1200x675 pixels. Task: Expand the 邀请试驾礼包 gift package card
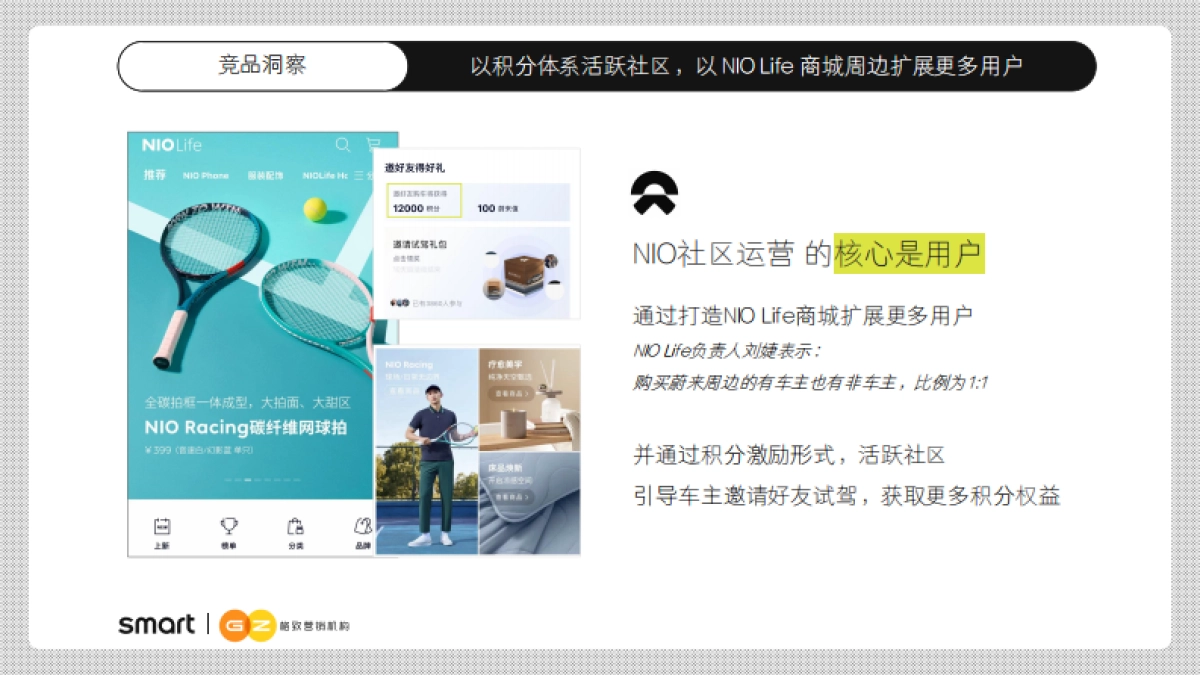[x=421, y=244]
